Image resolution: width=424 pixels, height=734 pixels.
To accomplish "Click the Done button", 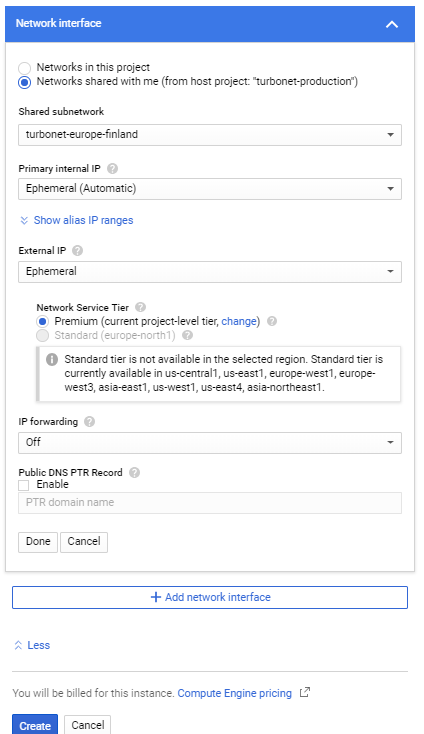I will click(x=38, y=542).
